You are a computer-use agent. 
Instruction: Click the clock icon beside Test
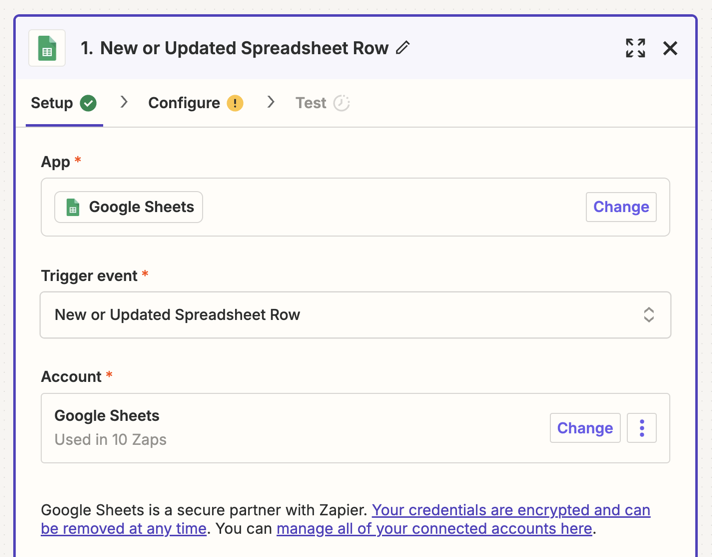(x=342, y=103)
